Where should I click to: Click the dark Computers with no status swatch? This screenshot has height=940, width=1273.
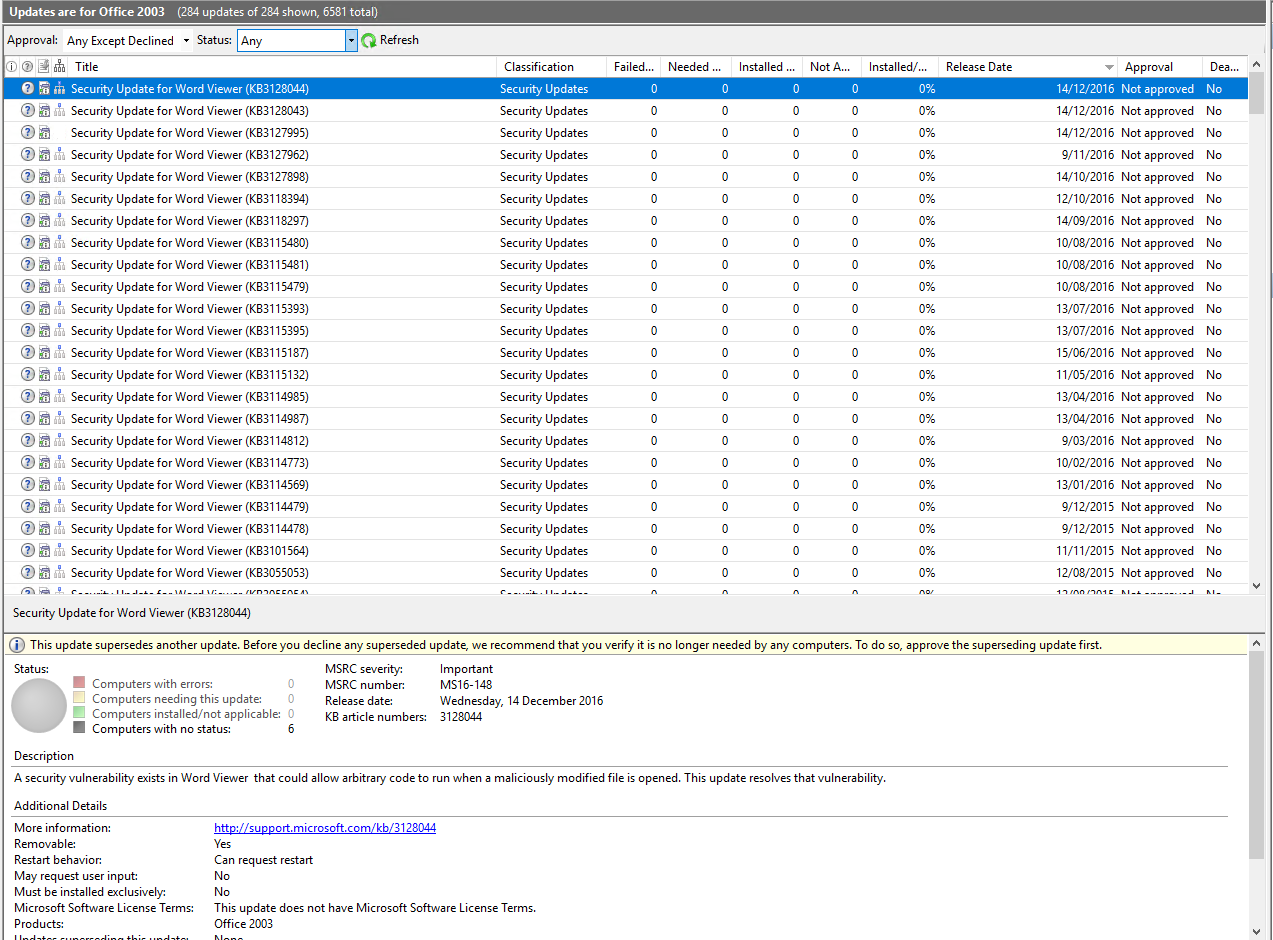79,728
